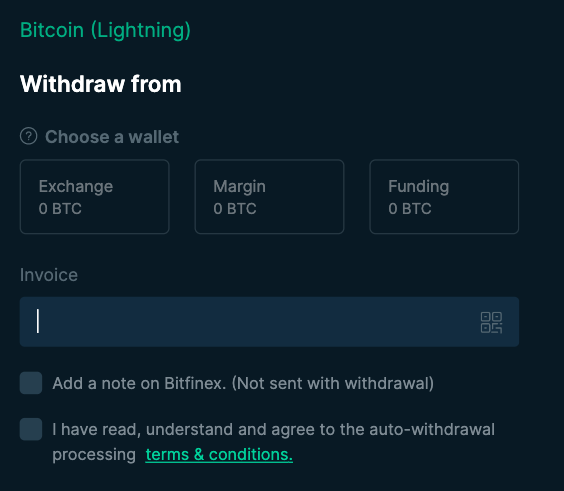564x491 pixels.
Task: Click the Invoice field label
Action: click(x=49, y=275)
